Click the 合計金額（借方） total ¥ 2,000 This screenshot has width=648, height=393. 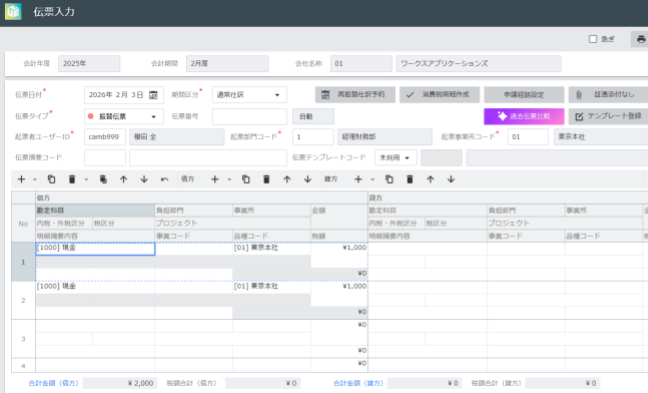coord(119,383)
